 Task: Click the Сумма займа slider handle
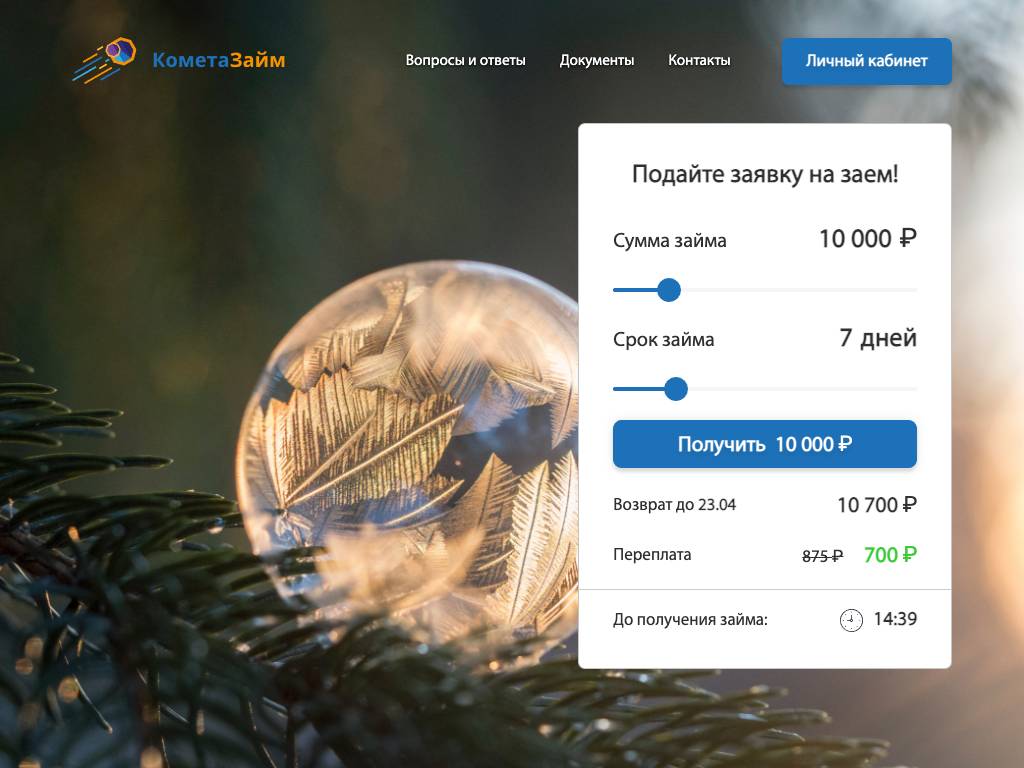[x=669, y=290]
